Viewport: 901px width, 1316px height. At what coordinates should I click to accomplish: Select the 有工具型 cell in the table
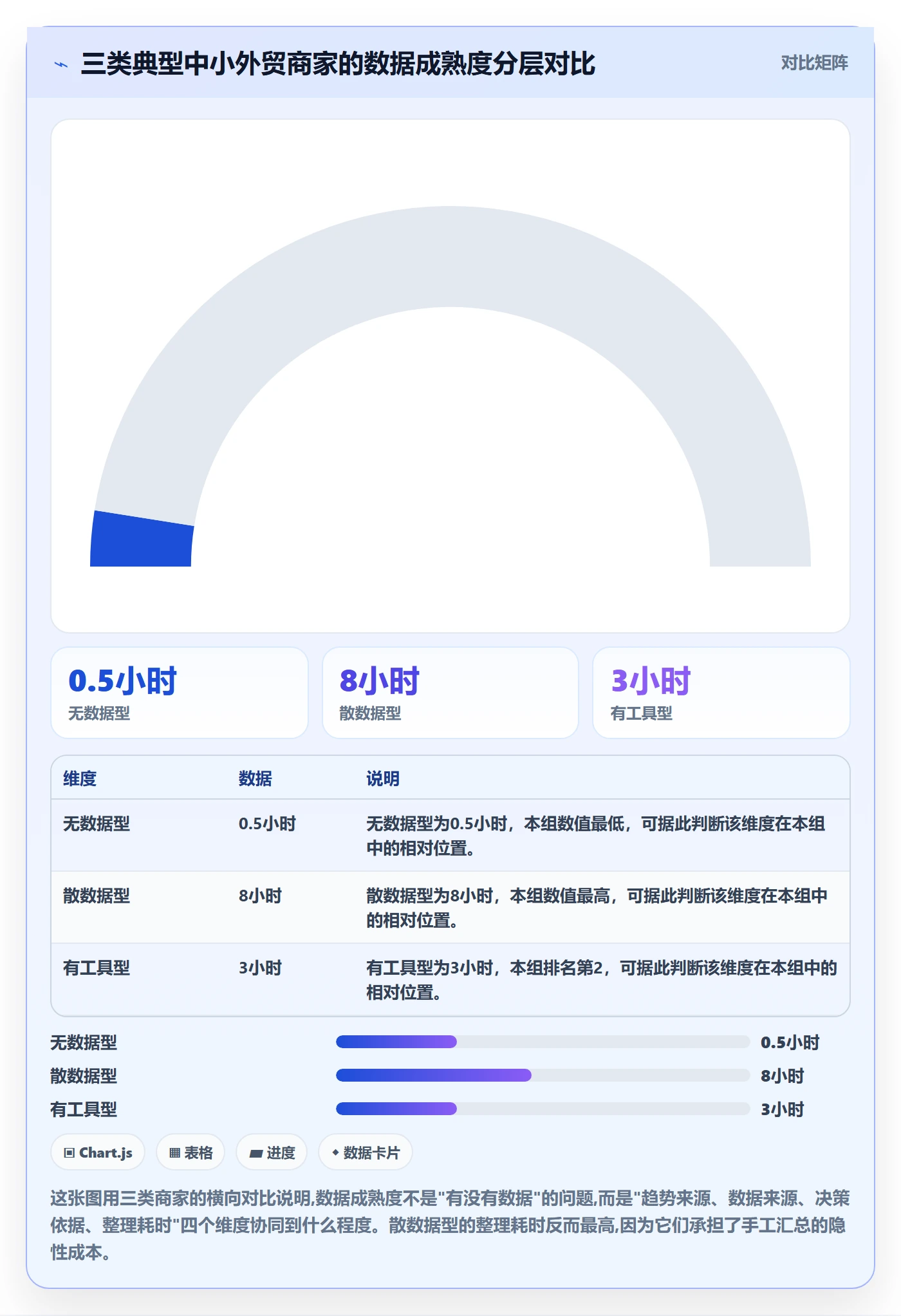point(97,968)
